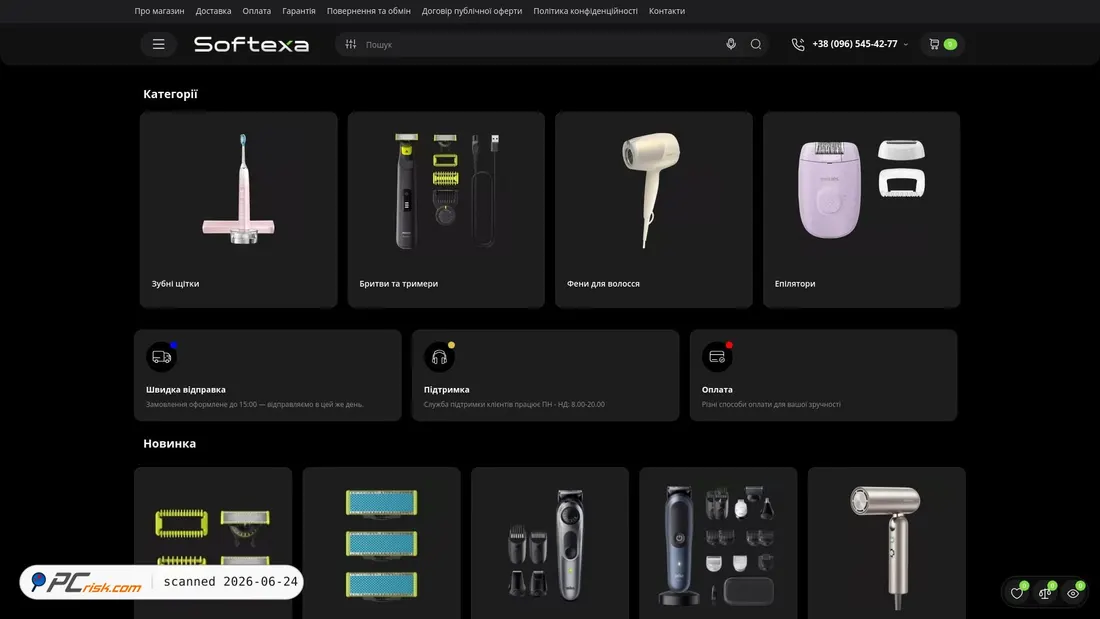Open recently viewed eye icon
Screen dimensions: 1100x619
1073,593
